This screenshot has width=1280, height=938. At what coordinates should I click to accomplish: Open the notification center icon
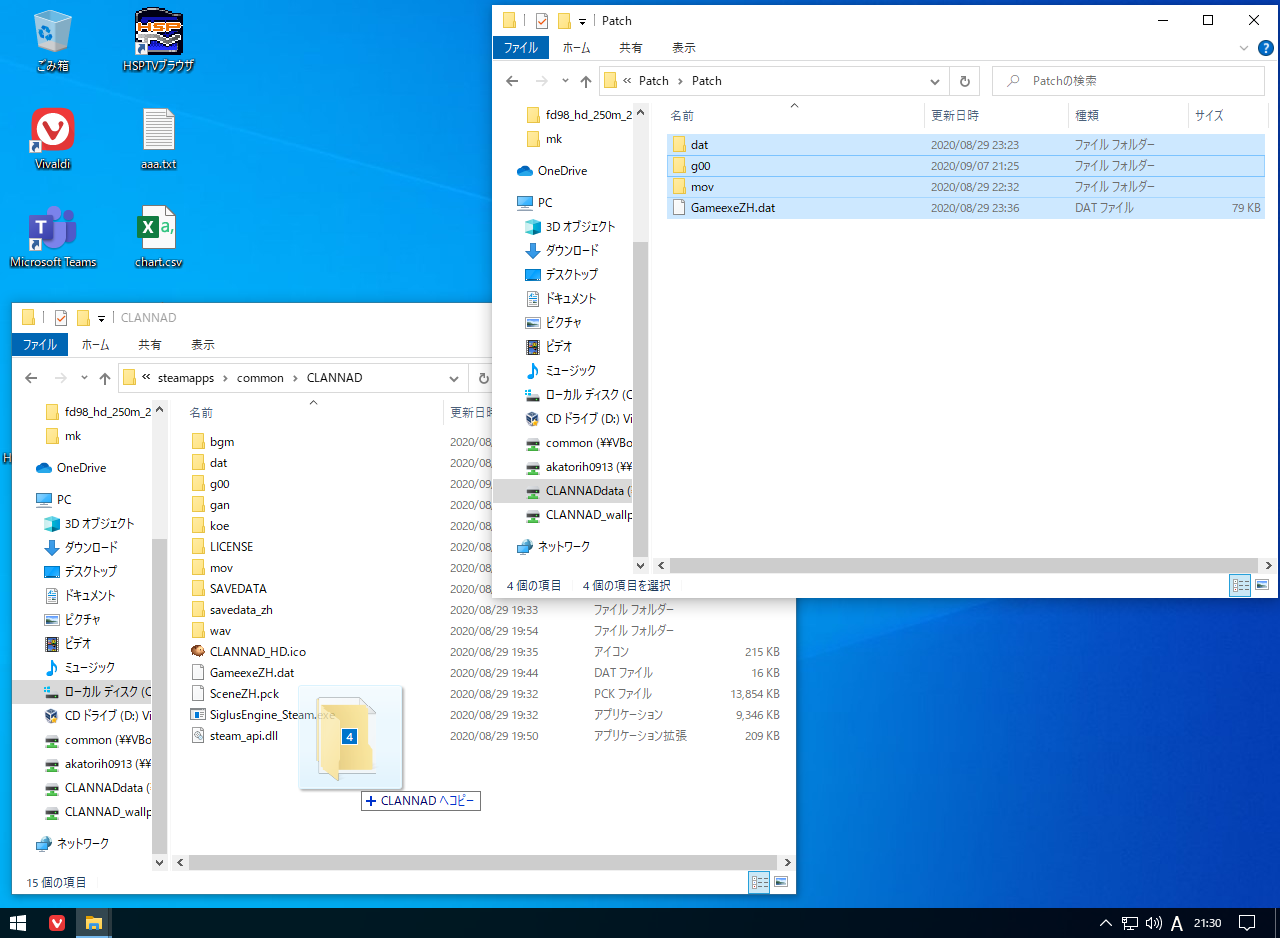(1247, 923)
